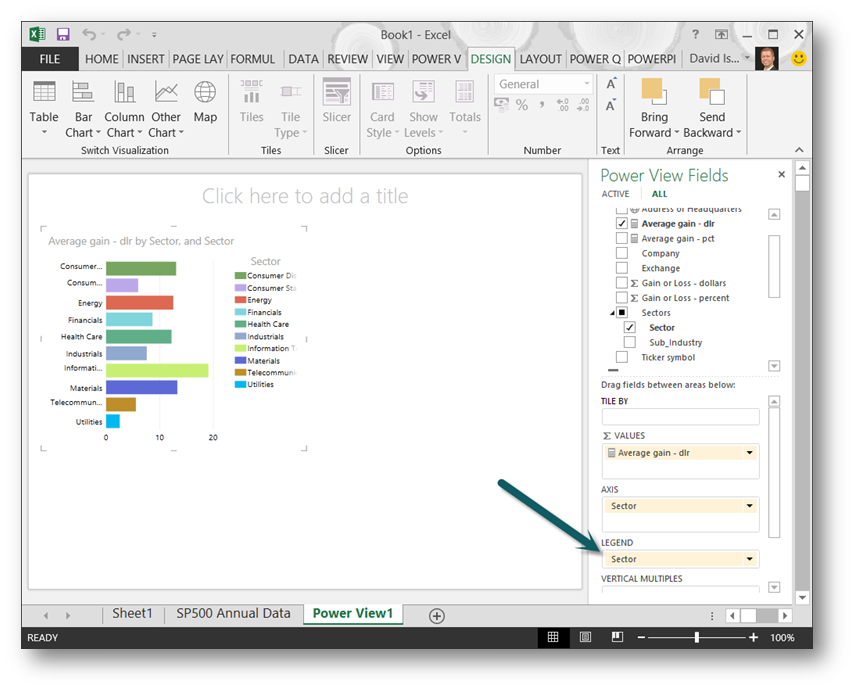The width and height of the screenshot is (855, 691).
Task: Check the Sub_Industry field
Action: [x=629, y=342]
